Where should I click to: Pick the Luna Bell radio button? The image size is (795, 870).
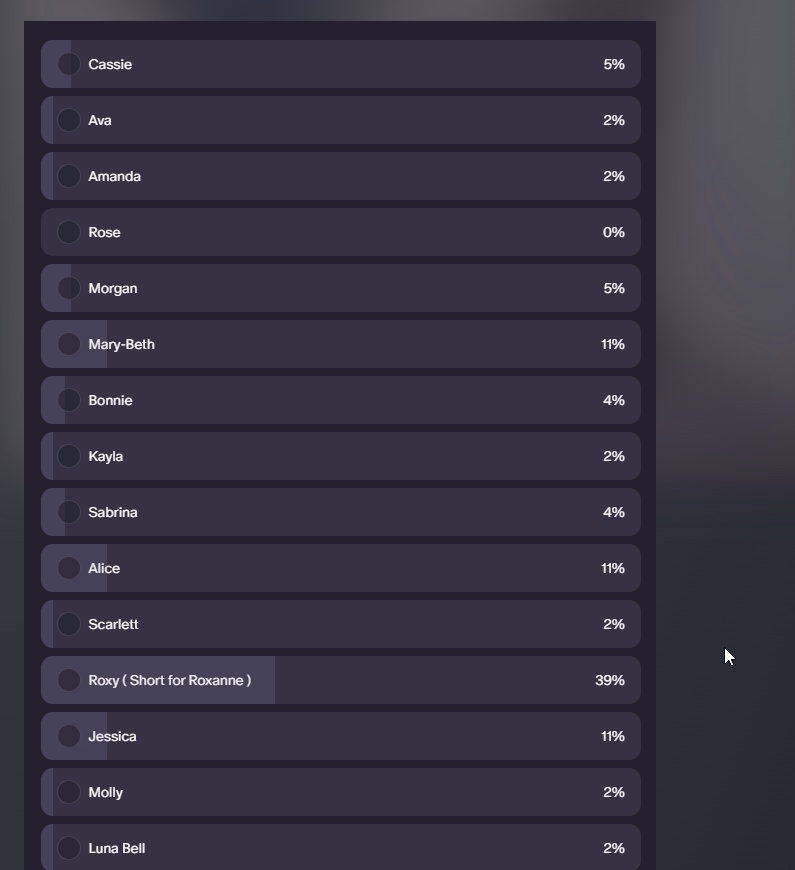[69, 848]
